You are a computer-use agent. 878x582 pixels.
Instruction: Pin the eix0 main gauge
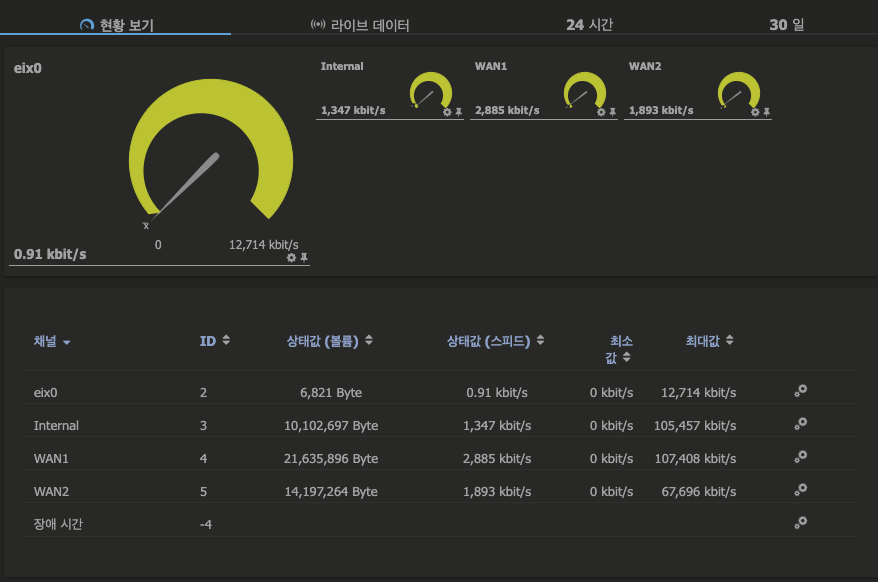(x=304, y=258)
